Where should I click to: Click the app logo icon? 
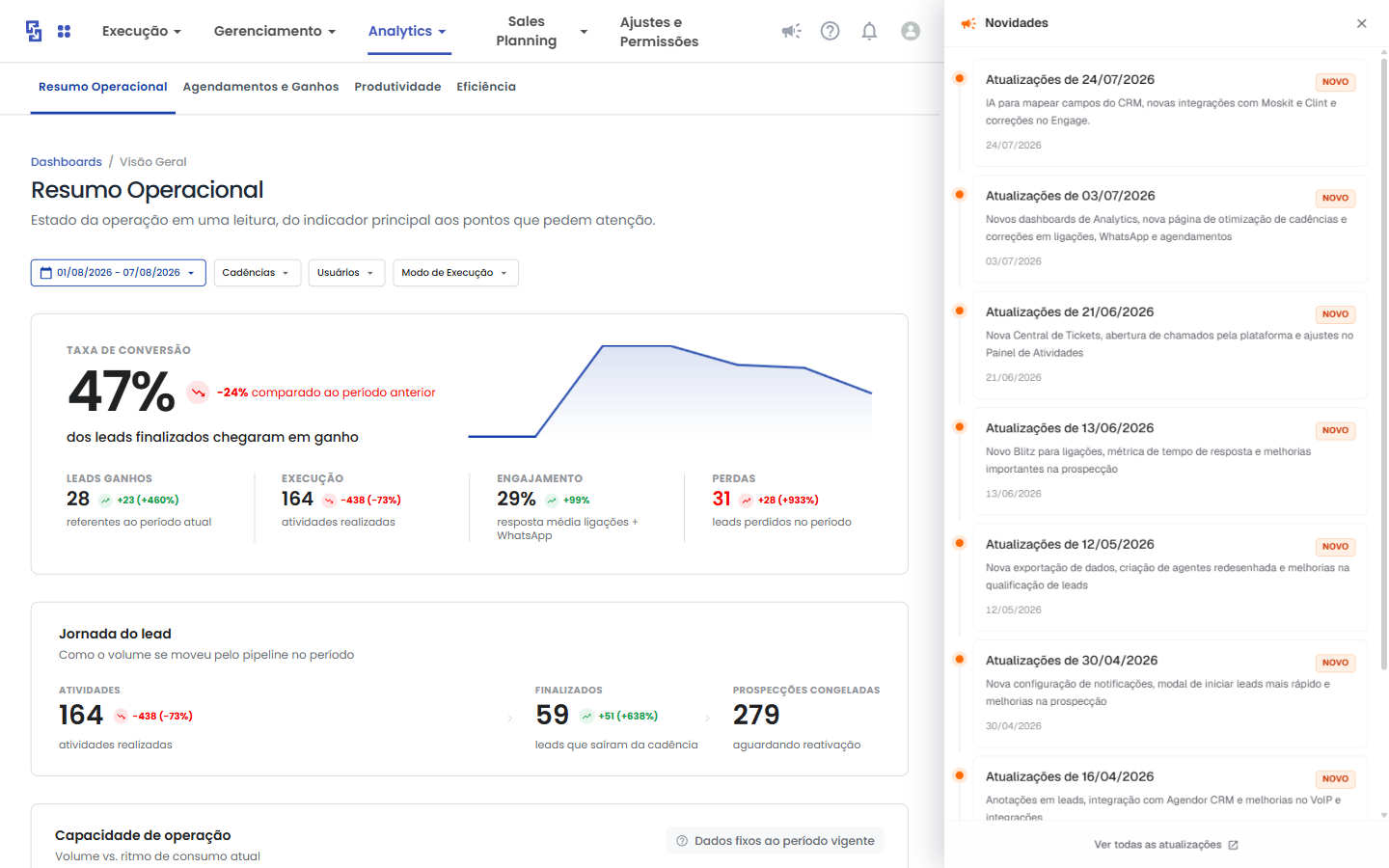(x=34, y=31)
